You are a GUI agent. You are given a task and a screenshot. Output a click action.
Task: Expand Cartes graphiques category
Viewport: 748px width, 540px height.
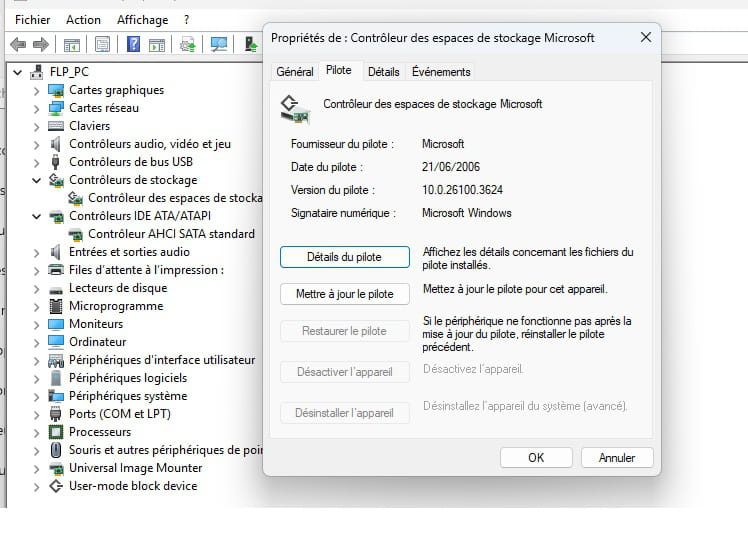tap(36, 91)
